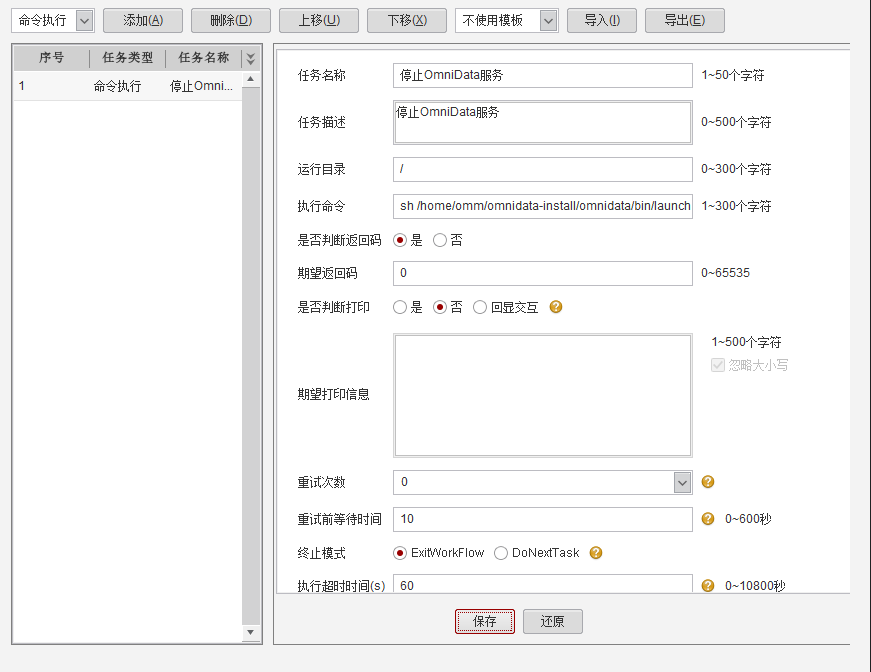Select 回显交互 radio option
Screen dimensions: 871x672
point(480,307)
